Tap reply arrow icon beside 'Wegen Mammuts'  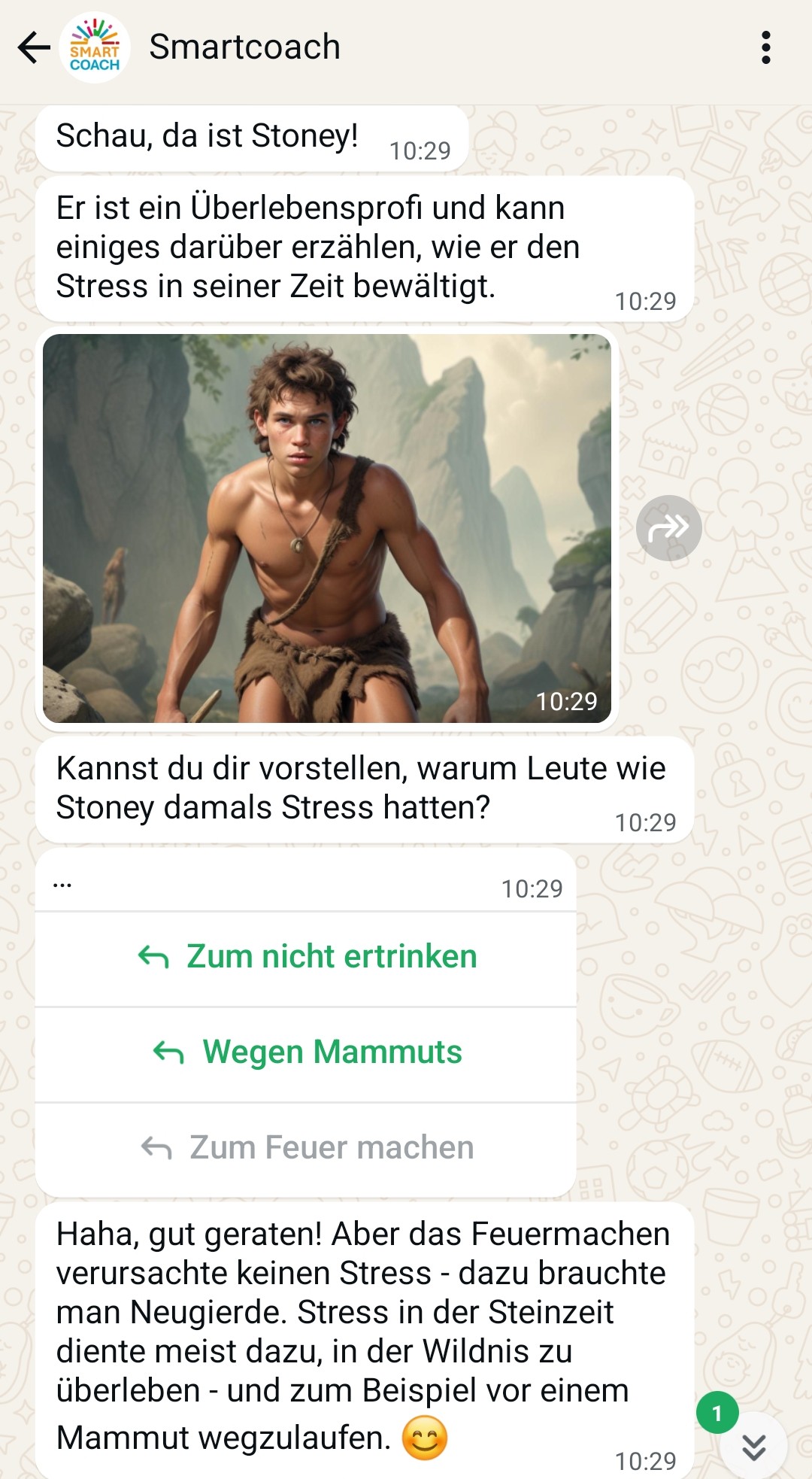pyautogui.click(x=168, y=1052)
